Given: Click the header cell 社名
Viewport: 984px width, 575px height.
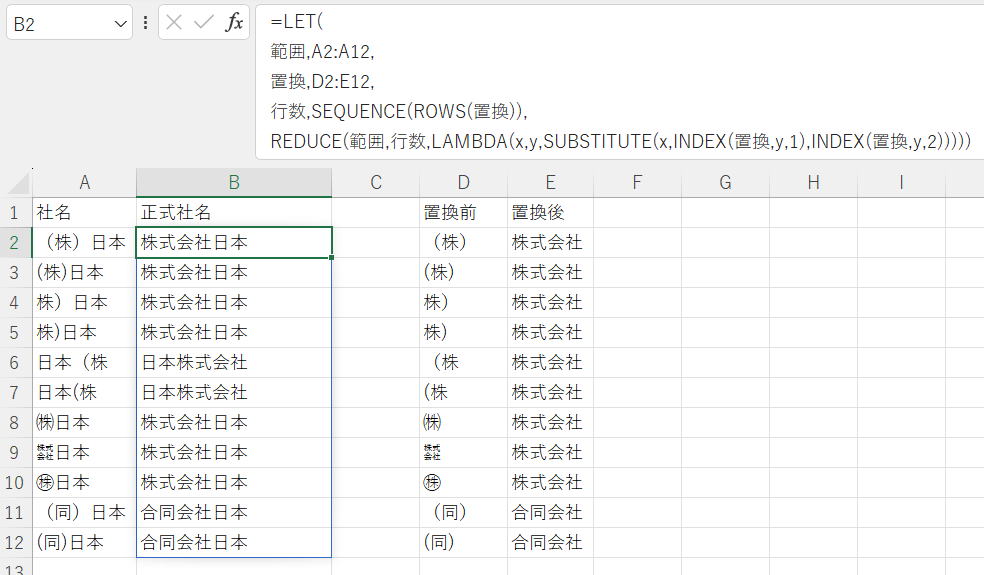Looking at the screenshot, I should click(x=84, y=213).
